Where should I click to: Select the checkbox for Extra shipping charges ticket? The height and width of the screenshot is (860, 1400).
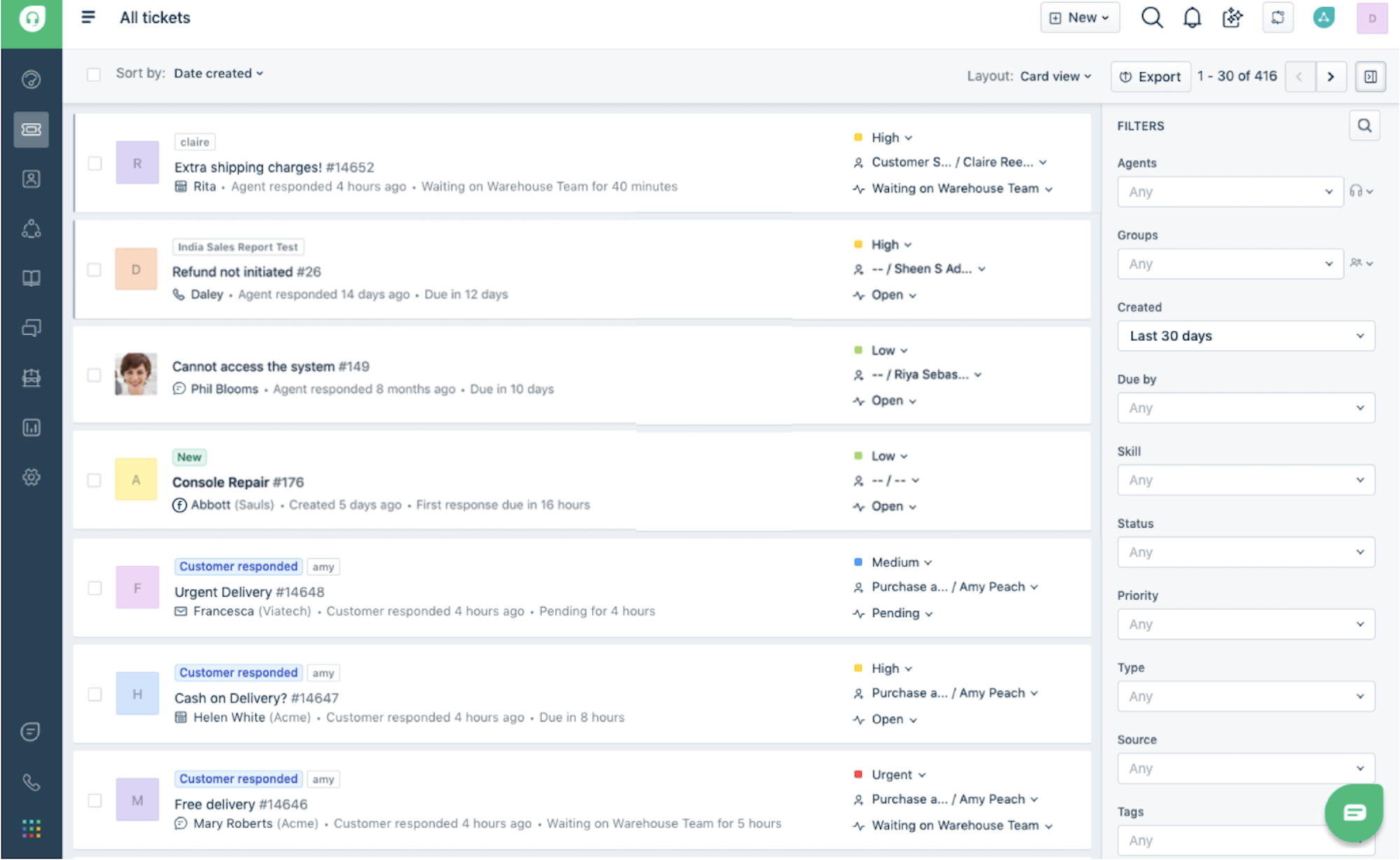[x=94, y=163]
